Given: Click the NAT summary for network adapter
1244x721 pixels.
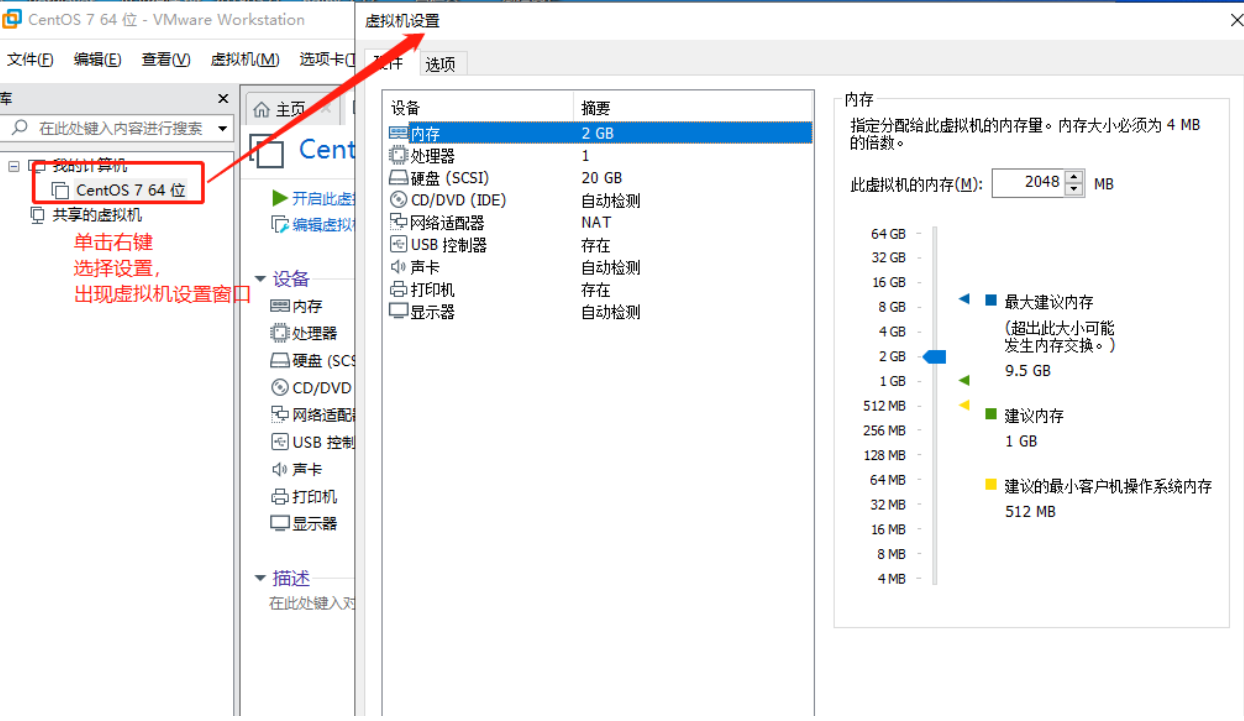Looking at the screenshot, I should (596, 222).
